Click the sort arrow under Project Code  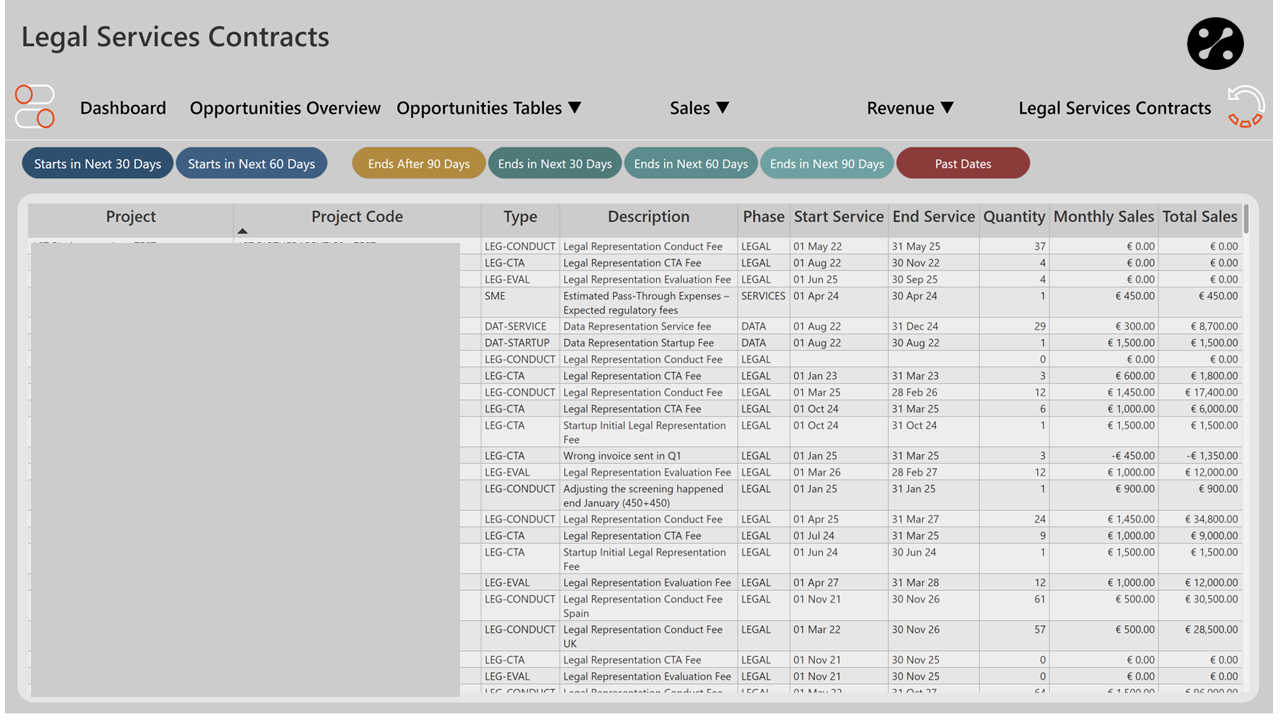tap(242, 230)
